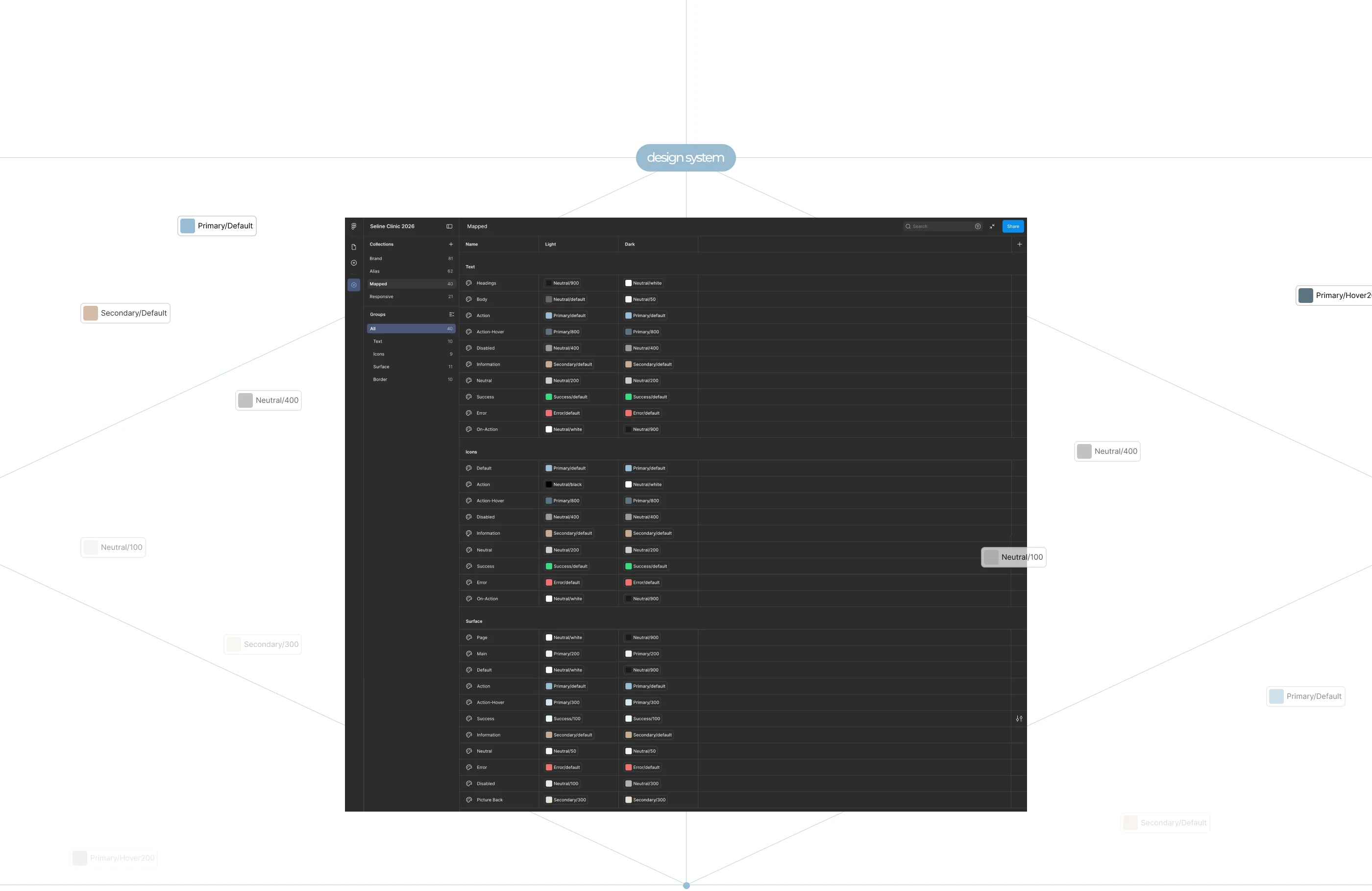Open the Responsive collection
Screen dimensions: 1372x891
click(x=411, y=297)
